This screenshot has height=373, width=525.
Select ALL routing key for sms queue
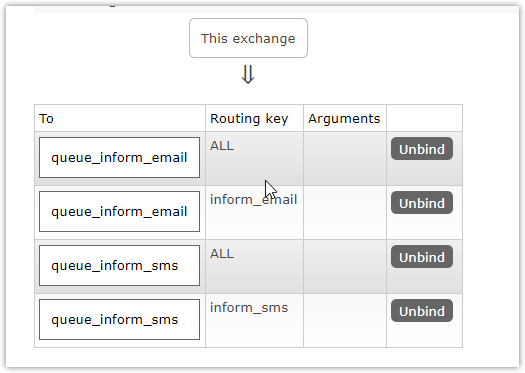click(x=222, y=254)
